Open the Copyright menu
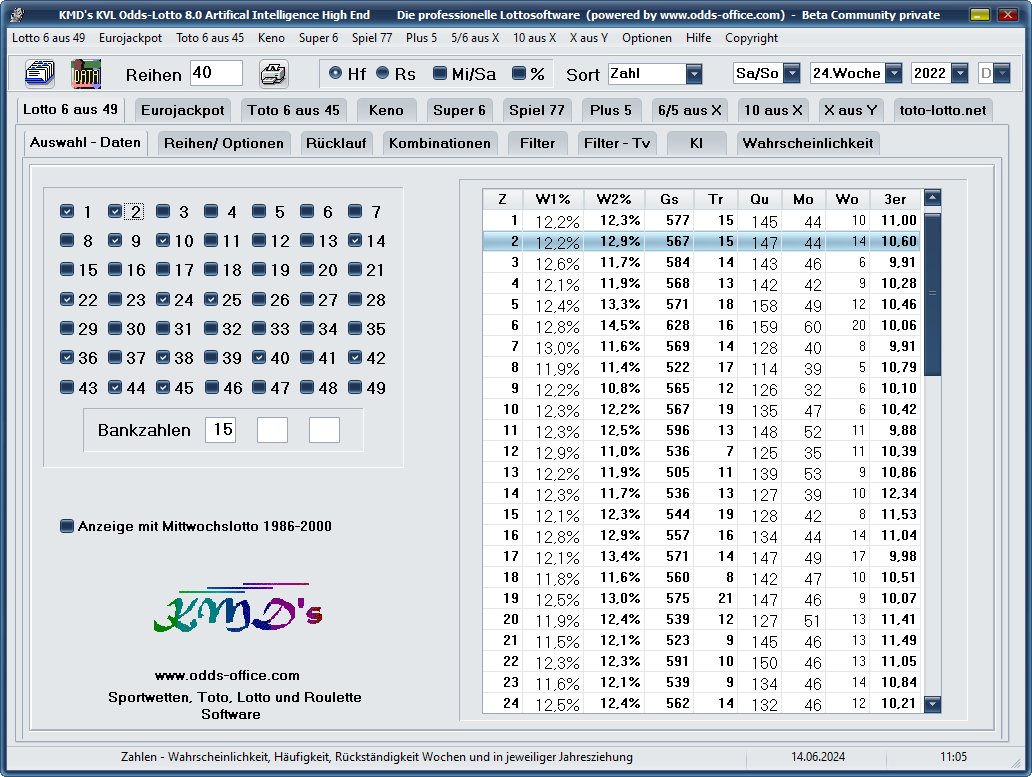Image resolution: width=1032 pixels, height=777 pixels. [751, 38]
